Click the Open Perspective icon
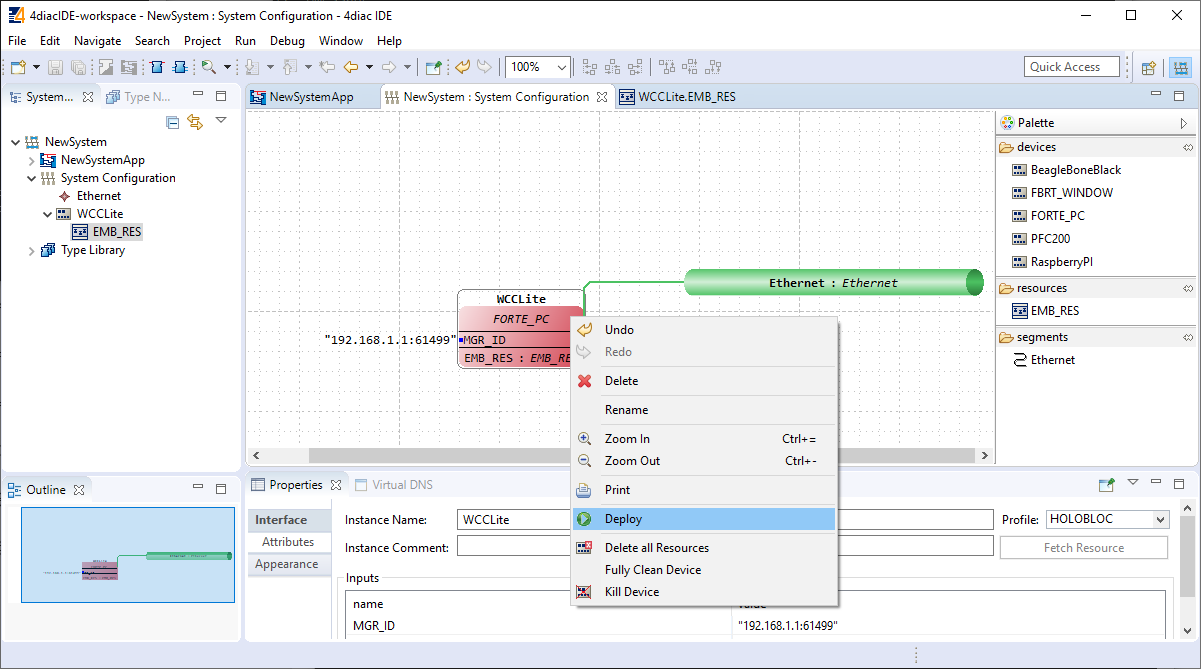Screen dimensions: 1201x669 1149,68
